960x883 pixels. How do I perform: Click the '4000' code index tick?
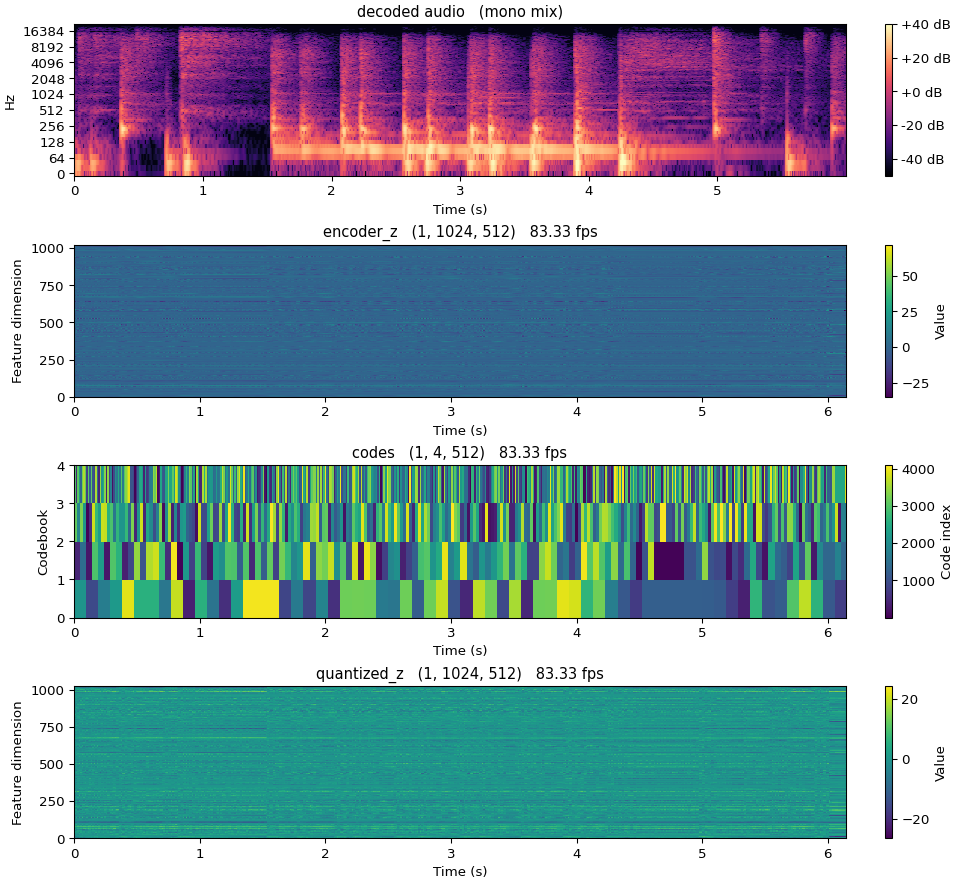coord(918,470)
